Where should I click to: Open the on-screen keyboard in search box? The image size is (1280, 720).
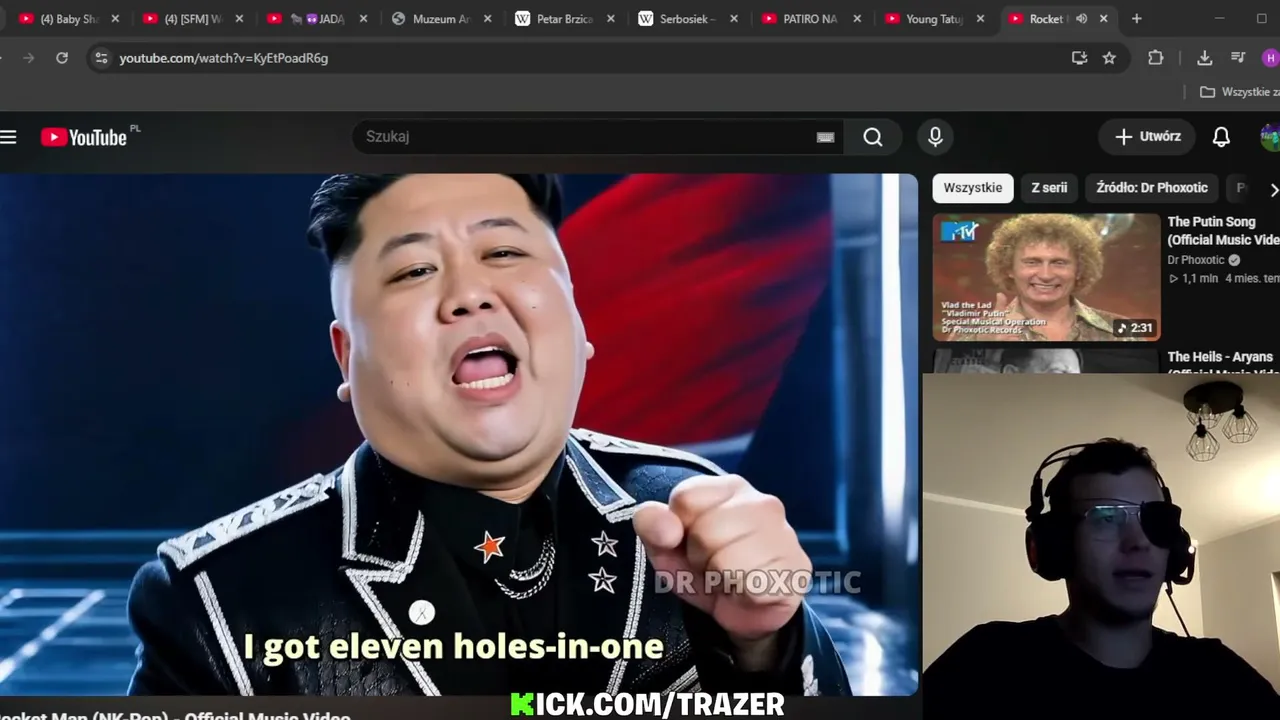pos(825,137)
